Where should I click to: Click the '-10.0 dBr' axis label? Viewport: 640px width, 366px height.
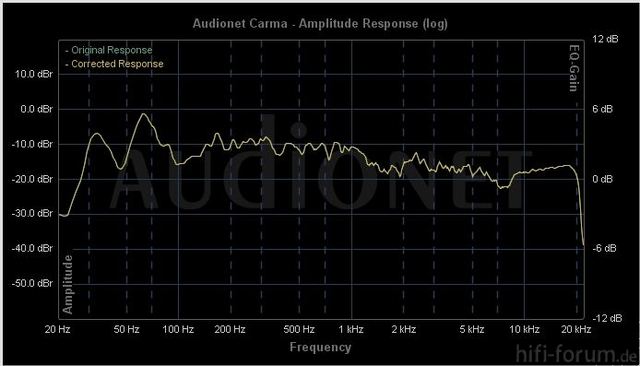(32, 144)
